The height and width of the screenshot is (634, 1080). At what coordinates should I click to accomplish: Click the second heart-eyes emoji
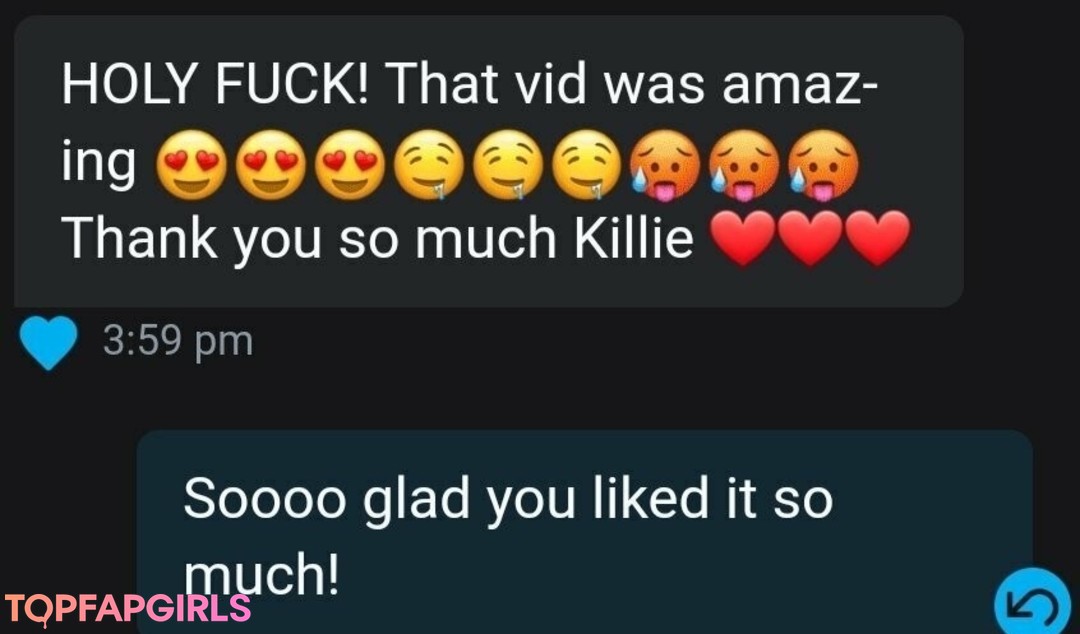point(271,165)
